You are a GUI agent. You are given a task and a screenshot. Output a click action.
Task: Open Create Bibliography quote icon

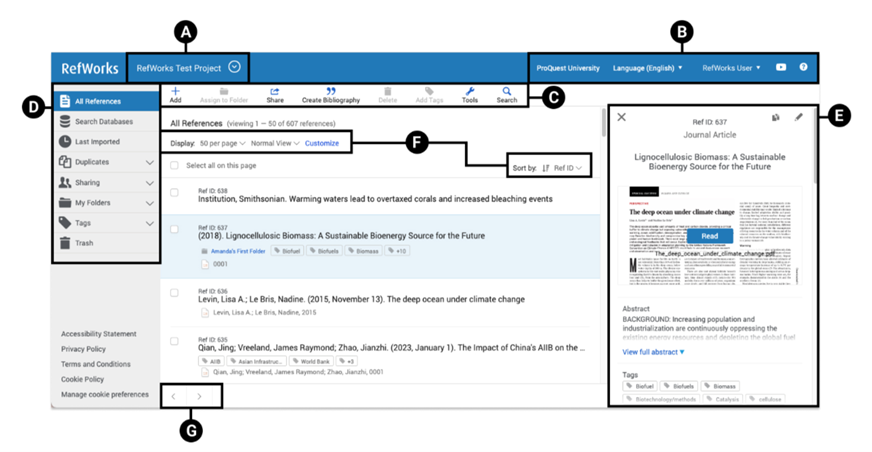pos(331,91)
